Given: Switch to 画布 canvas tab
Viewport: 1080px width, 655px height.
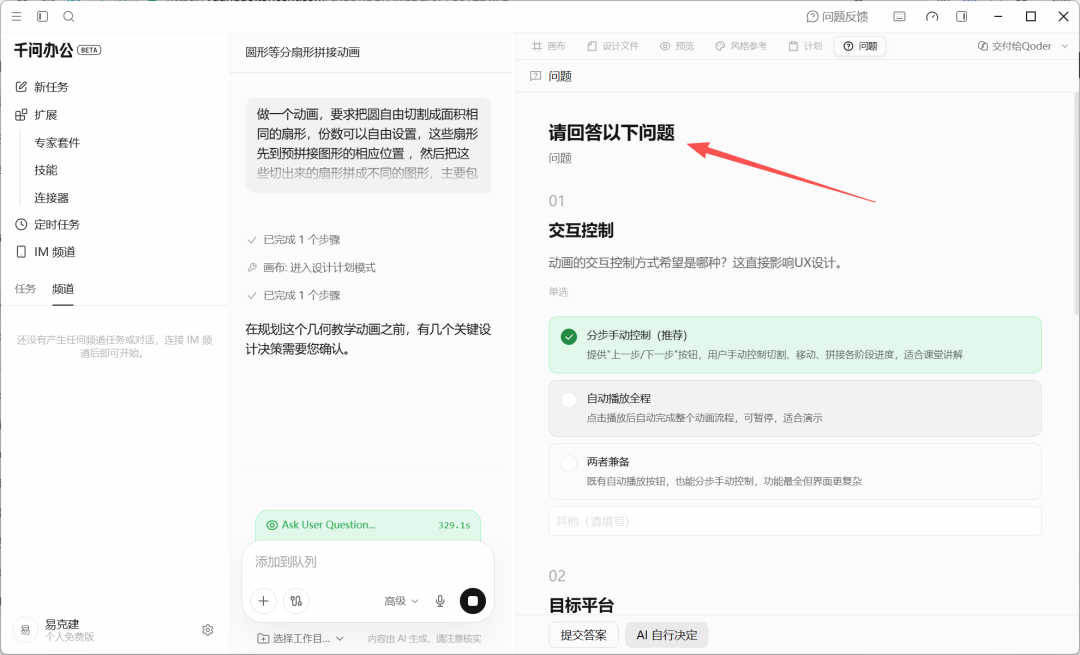Looking at the screenshot, I should [549, 46].
